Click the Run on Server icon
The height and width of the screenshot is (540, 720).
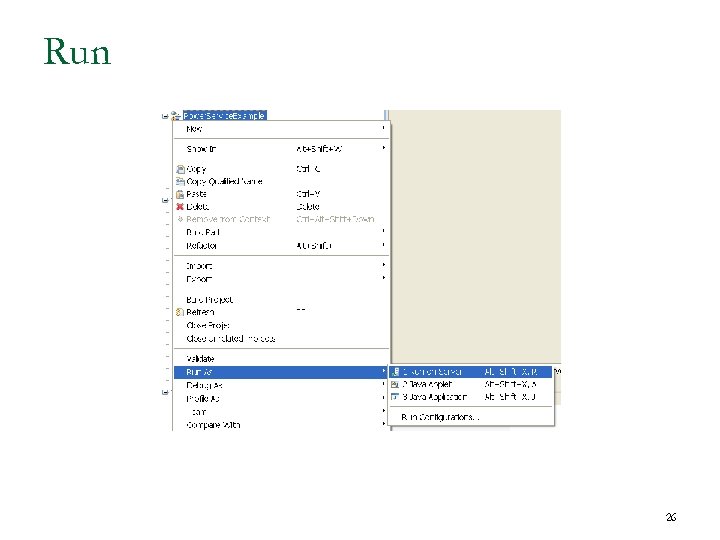point(395,371)
